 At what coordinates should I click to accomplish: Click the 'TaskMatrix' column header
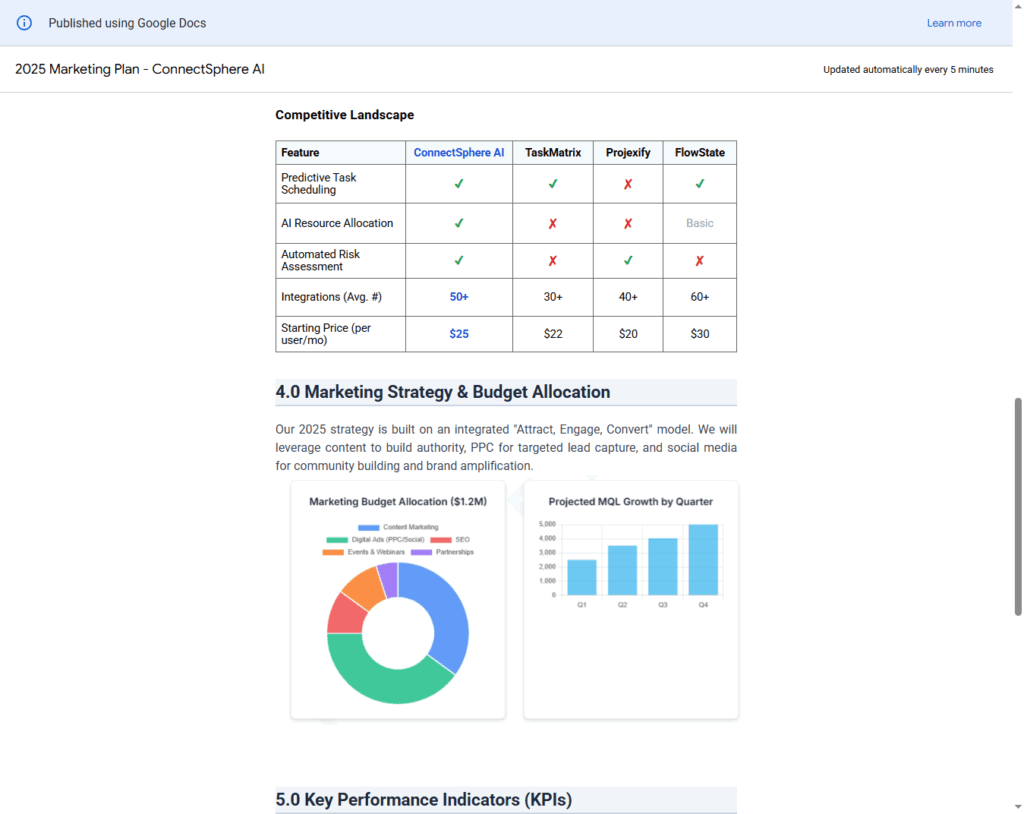point(552,152)
